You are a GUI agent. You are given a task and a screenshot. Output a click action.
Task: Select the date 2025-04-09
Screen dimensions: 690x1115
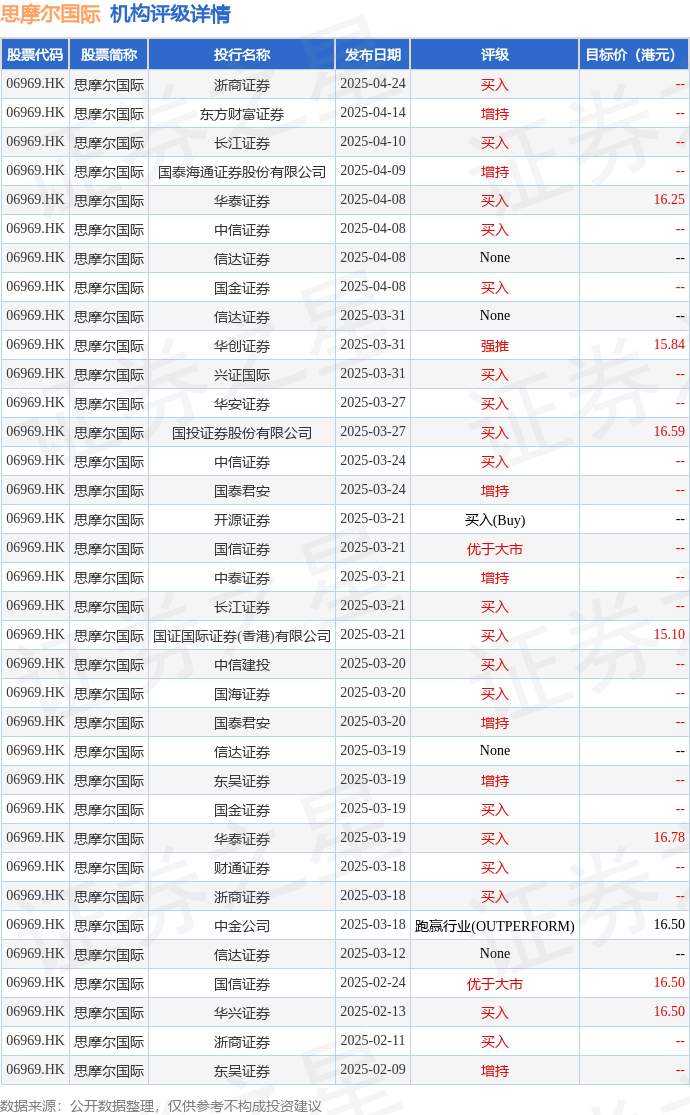(x=373, y=171)
